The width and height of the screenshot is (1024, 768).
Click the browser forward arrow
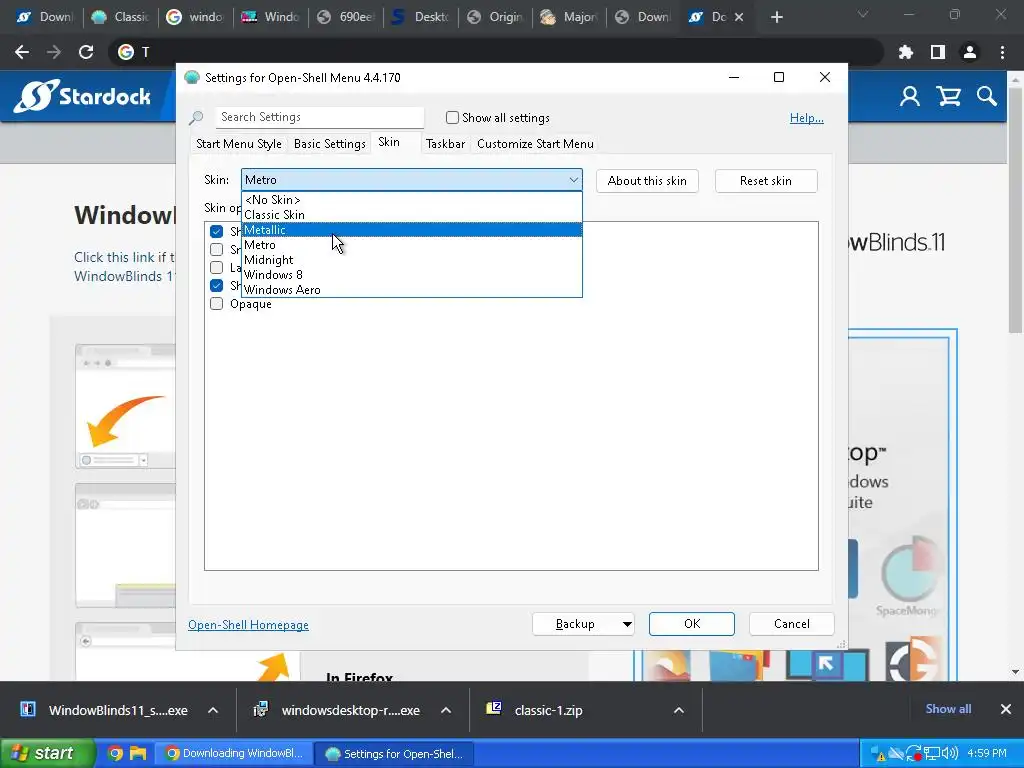click(54, 52)
